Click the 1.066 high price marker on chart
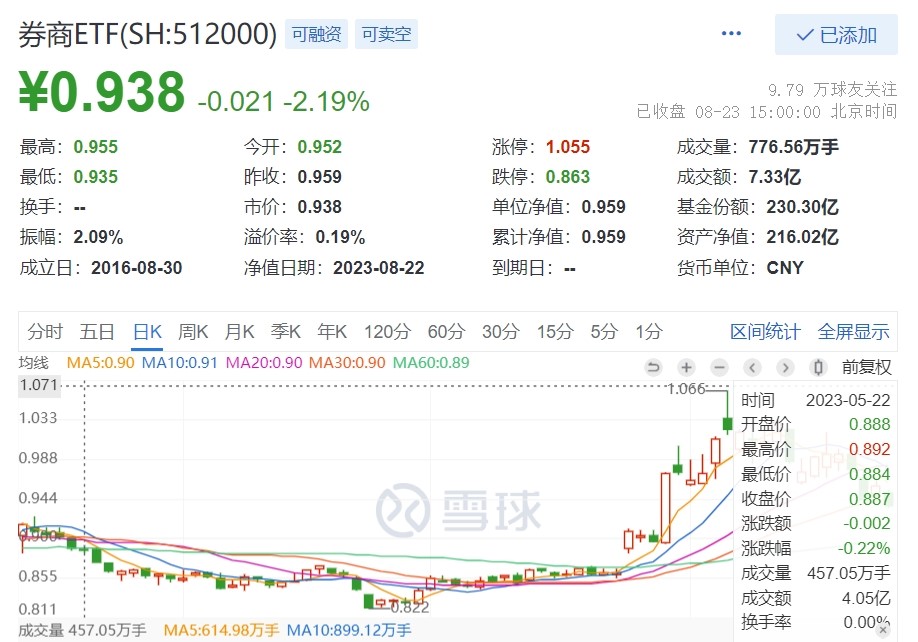 click(x=686, y=389)
